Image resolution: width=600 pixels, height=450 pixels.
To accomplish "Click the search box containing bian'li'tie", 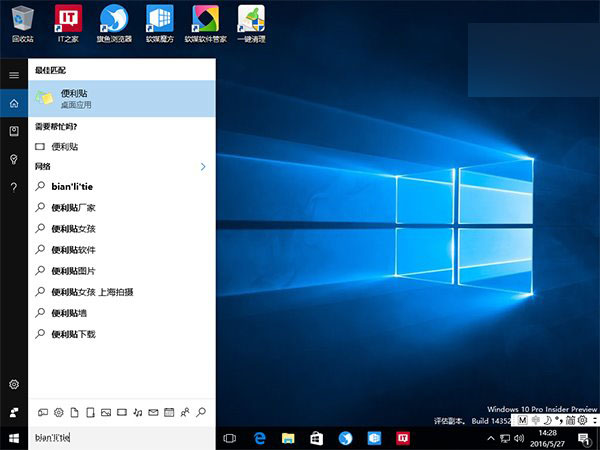I will tap(122, 437).
